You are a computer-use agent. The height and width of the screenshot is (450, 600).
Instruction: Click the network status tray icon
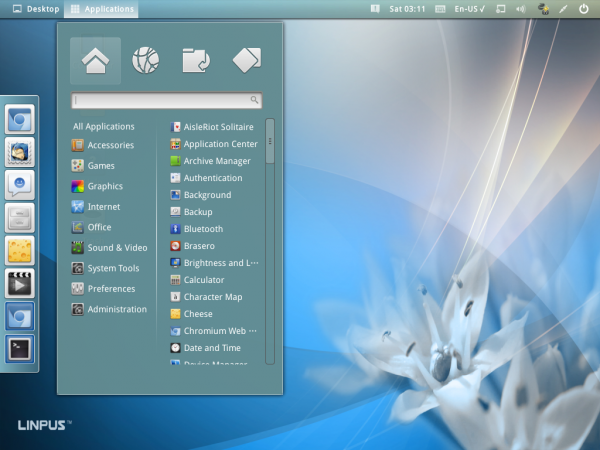pyautogui.click(x=543, y=9)
